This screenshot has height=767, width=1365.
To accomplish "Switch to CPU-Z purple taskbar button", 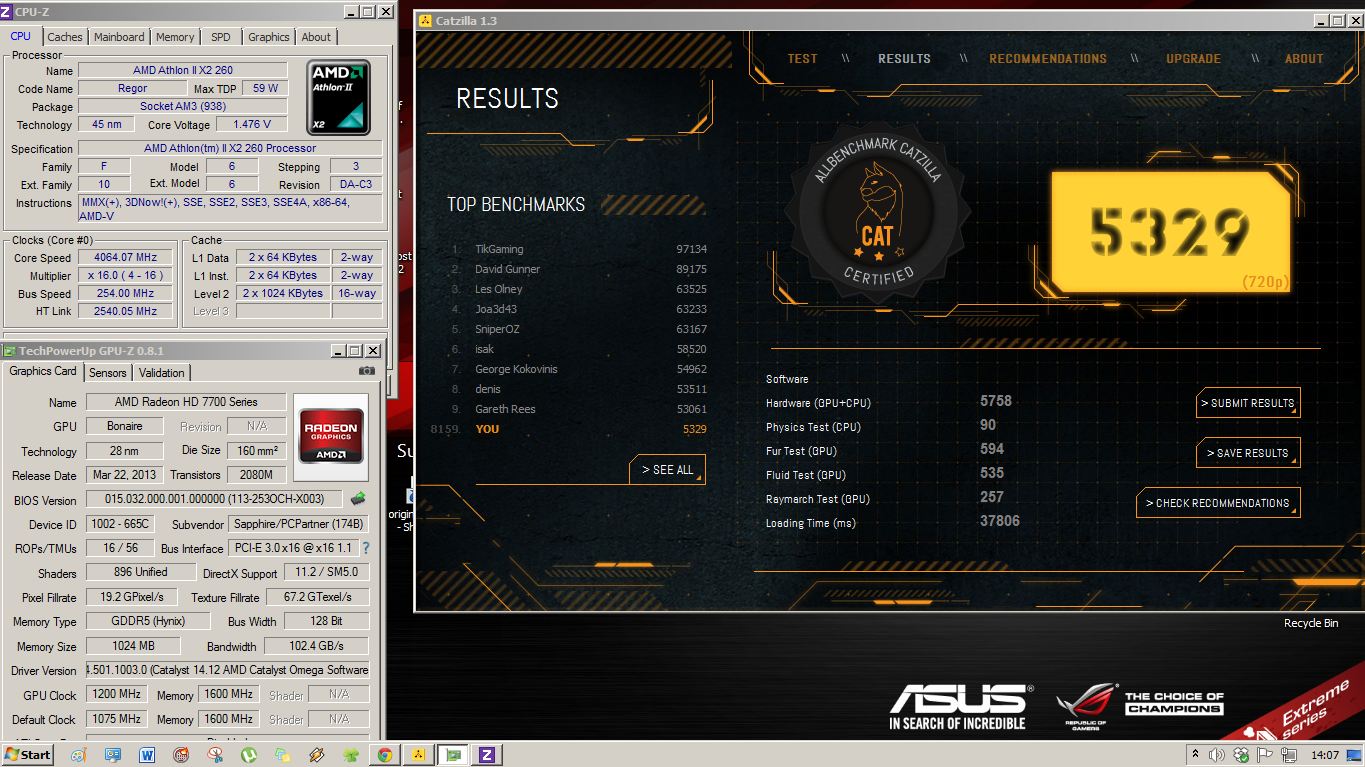I will tap(487, 755).
